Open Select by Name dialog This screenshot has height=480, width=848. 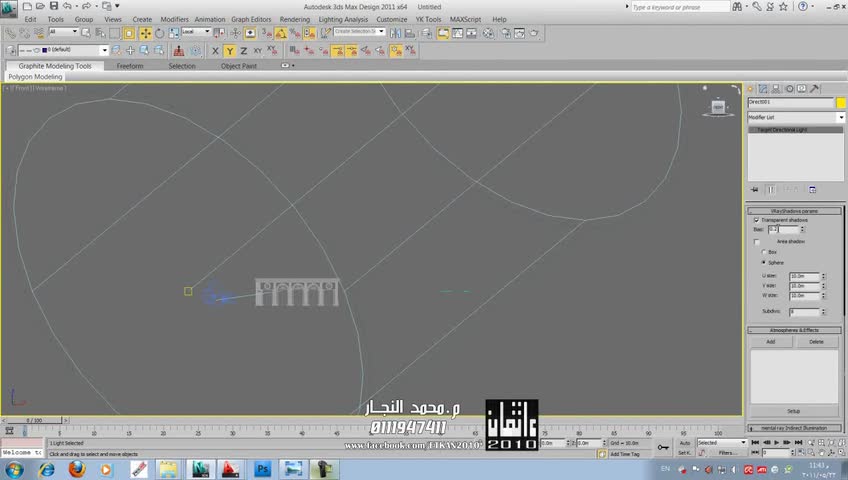tap(100, 34)
